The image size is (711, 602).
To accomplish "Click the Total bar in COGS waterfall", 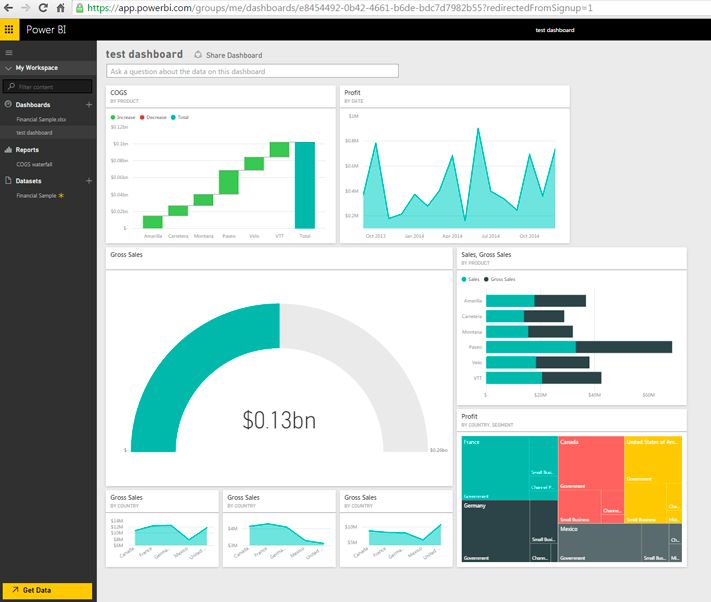I will point(305,185).
